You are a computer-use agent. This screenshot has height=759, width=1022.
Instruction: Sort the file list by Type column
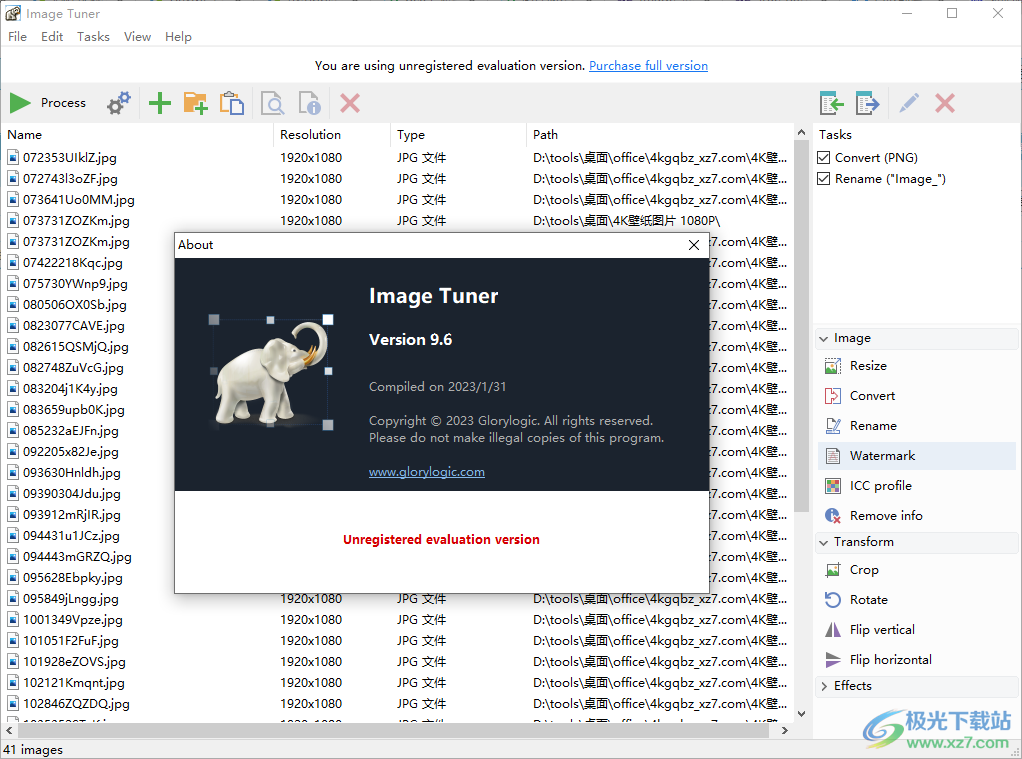(458, 134)
